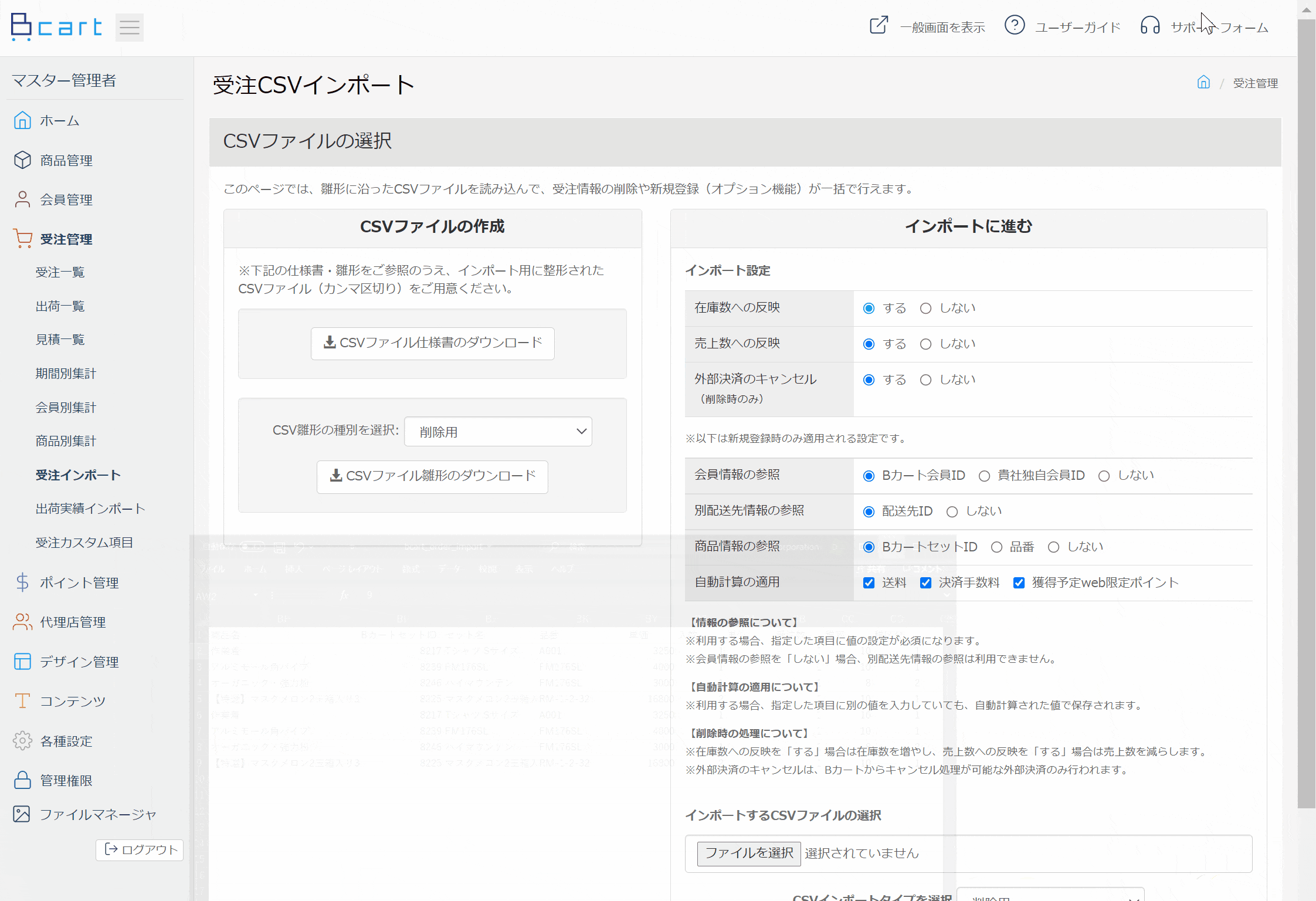This screenshot has height=901, width=1316.
Task: Click the Bcart logo
Action: pos(56,27)
